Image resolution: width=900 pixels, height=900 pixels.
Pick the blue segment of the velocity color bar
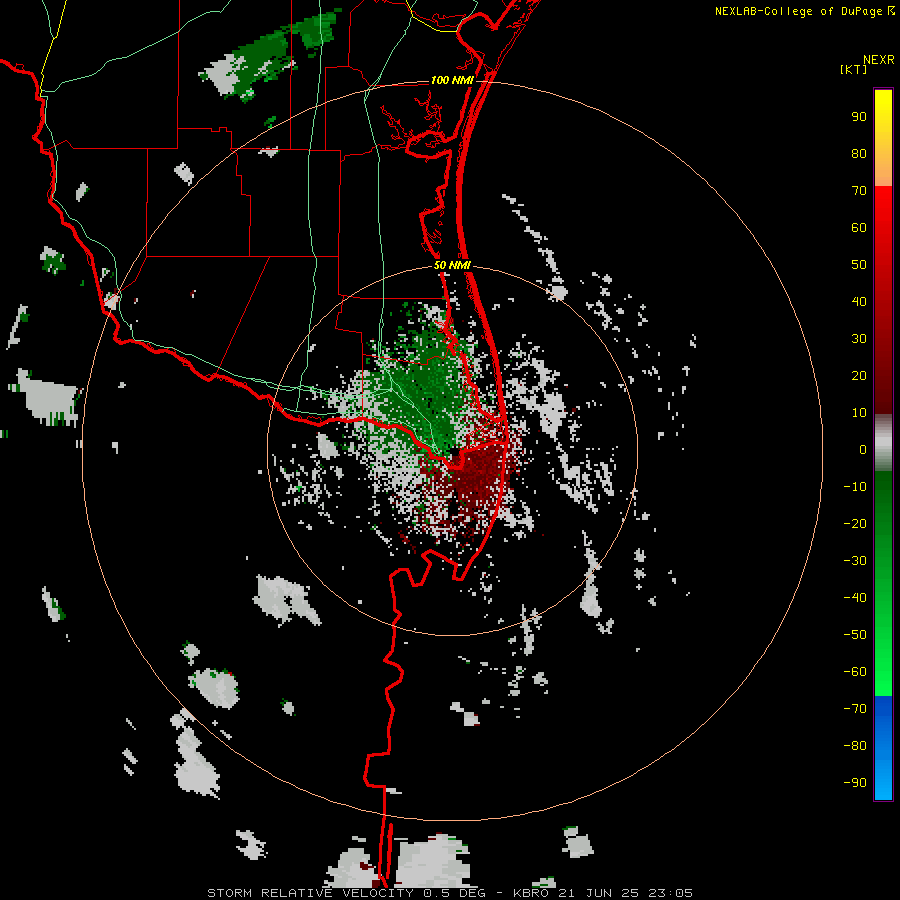883,747
